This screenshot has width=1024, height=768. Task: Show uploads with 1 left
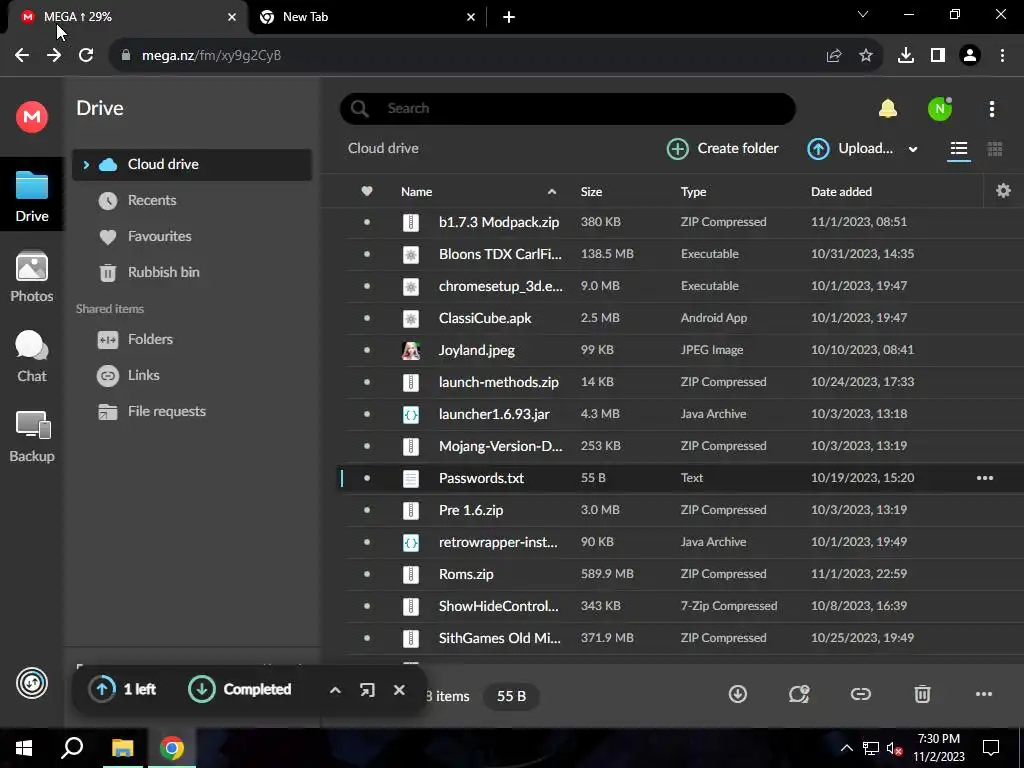123,689
